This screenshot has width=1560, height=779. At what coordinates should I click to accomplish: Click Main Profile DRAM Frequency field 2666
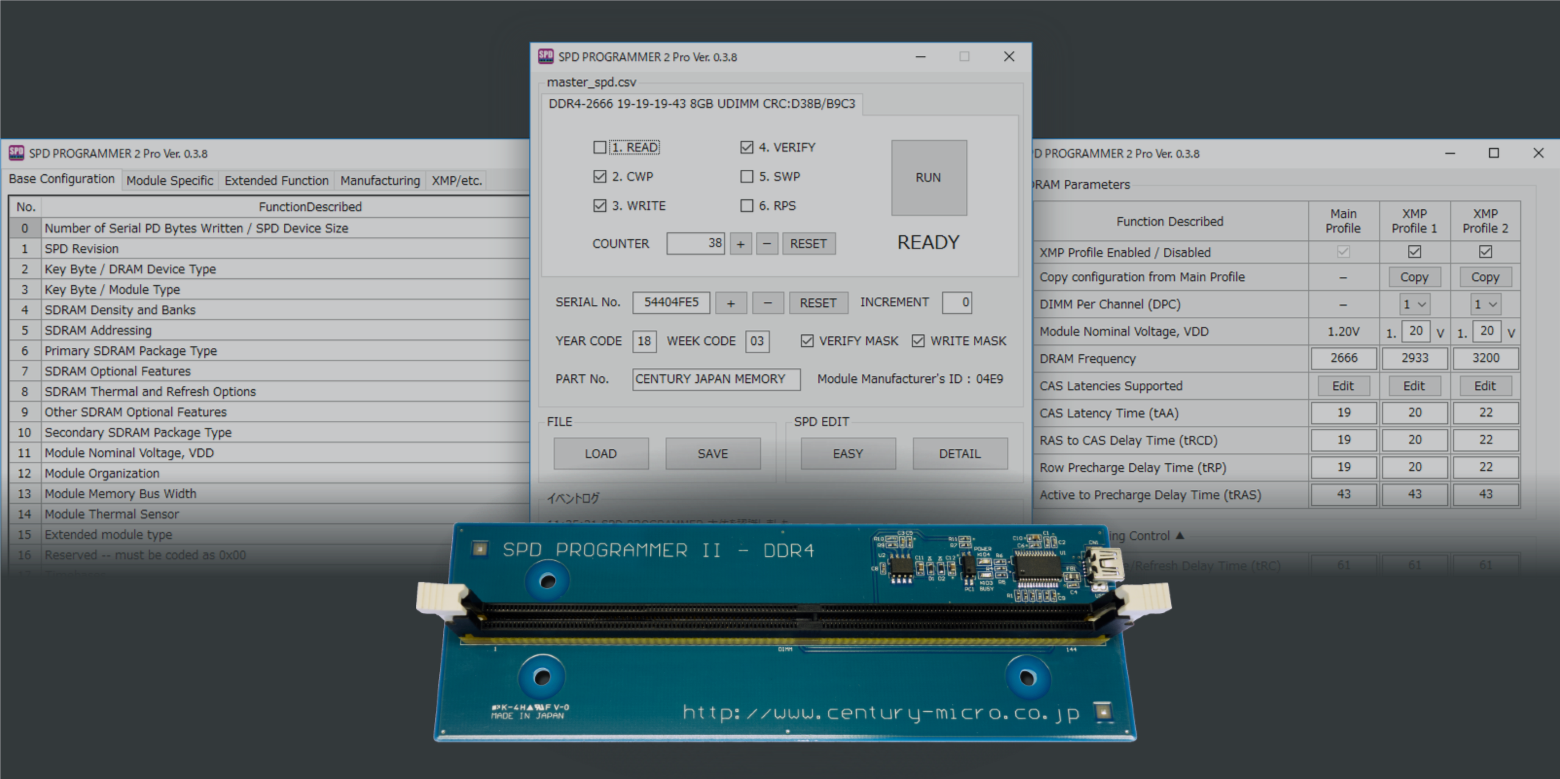[1344, 358]
